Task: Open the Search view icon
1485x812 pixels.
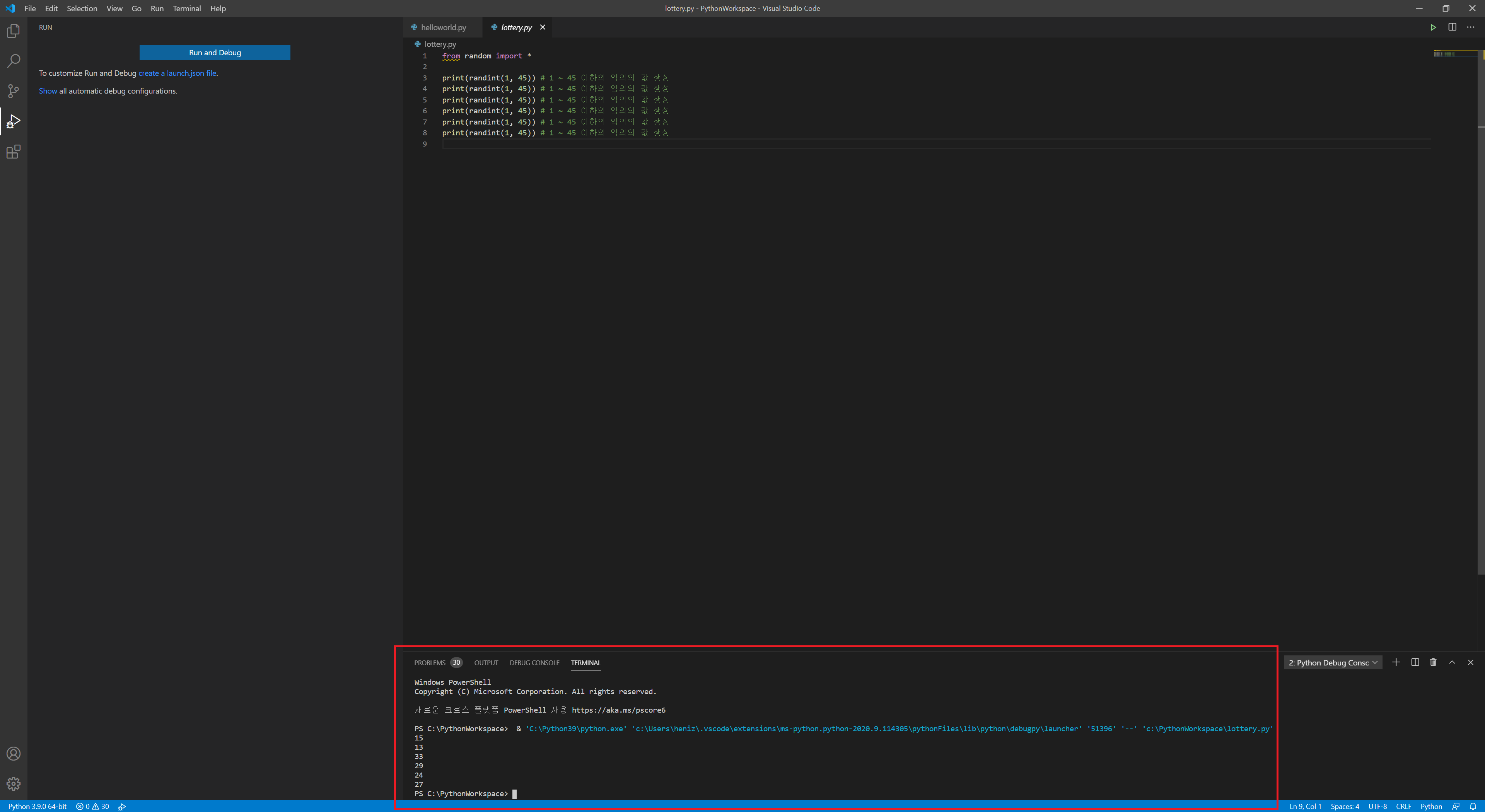Action: click(13, 60)
